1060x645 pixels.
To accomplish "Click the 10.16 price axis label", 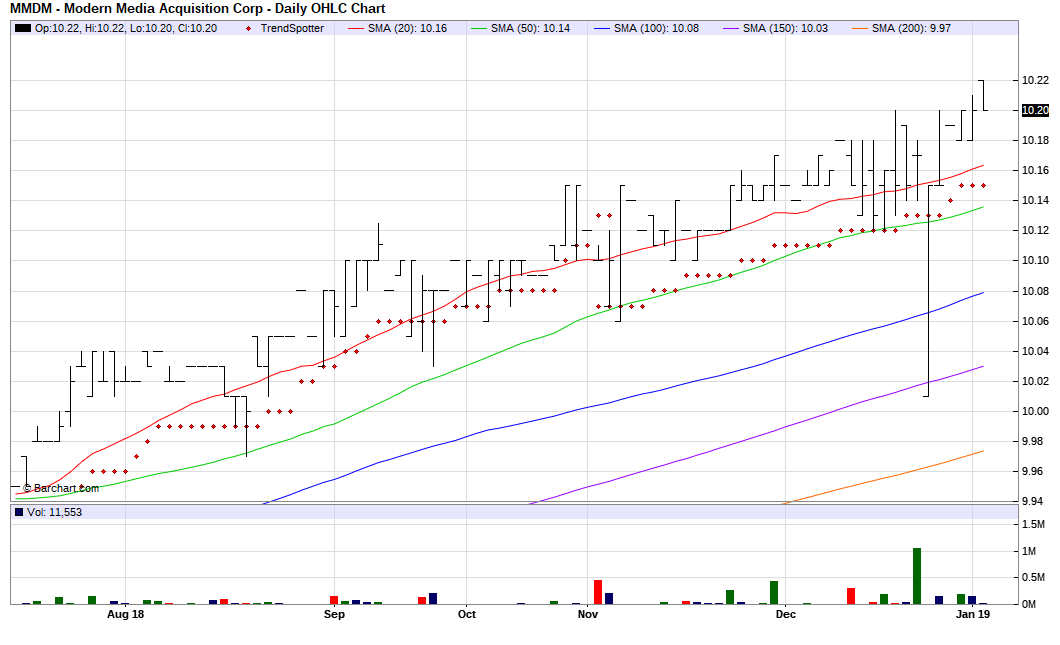I will tap(1034, 170).
